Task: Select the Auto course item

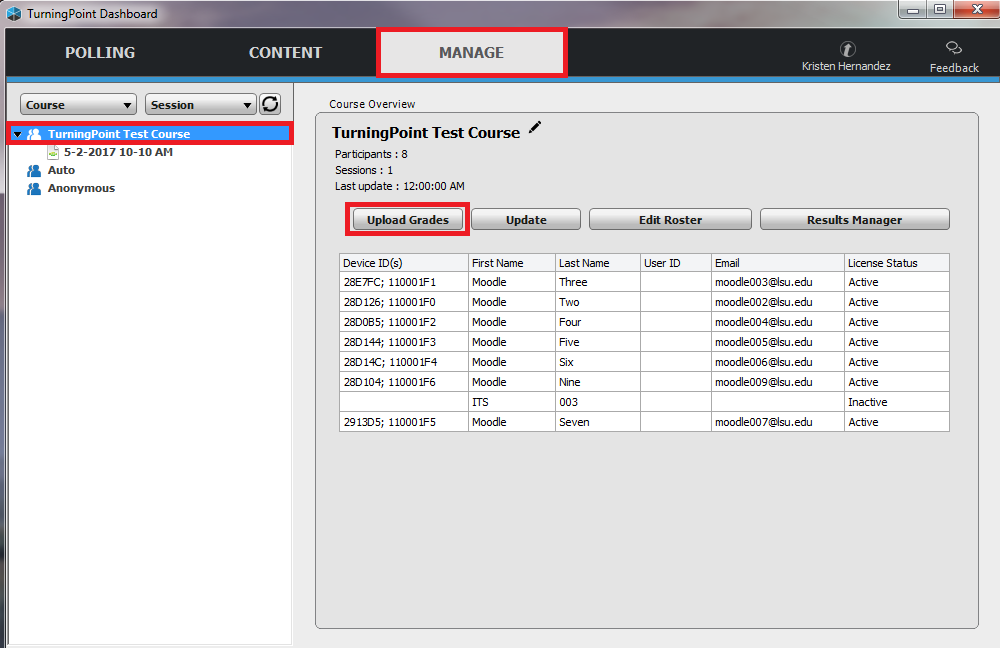Action: coord(61,170)
